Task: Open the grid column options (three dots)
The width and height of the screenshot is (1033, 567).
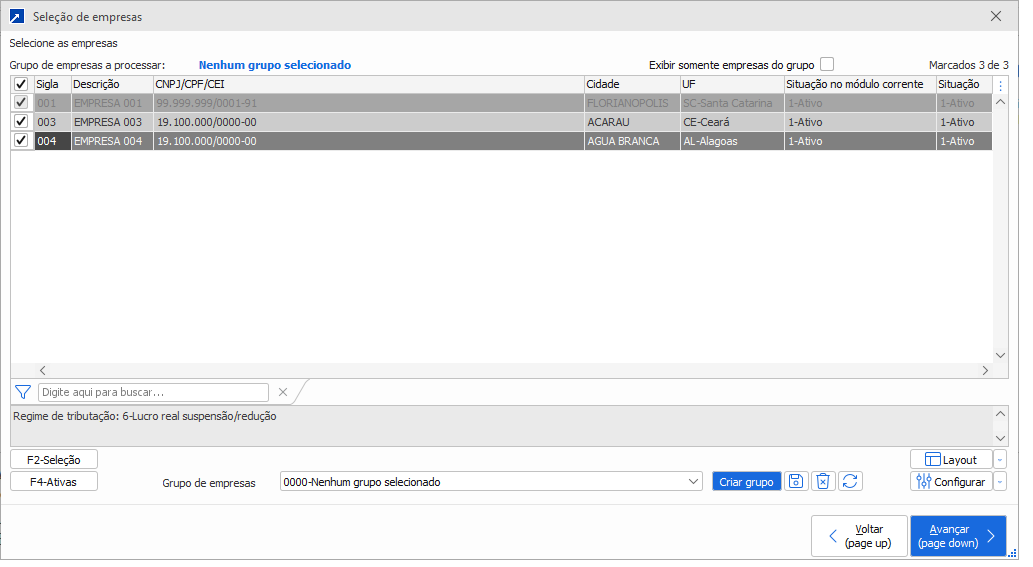Action: (1001, 85)
